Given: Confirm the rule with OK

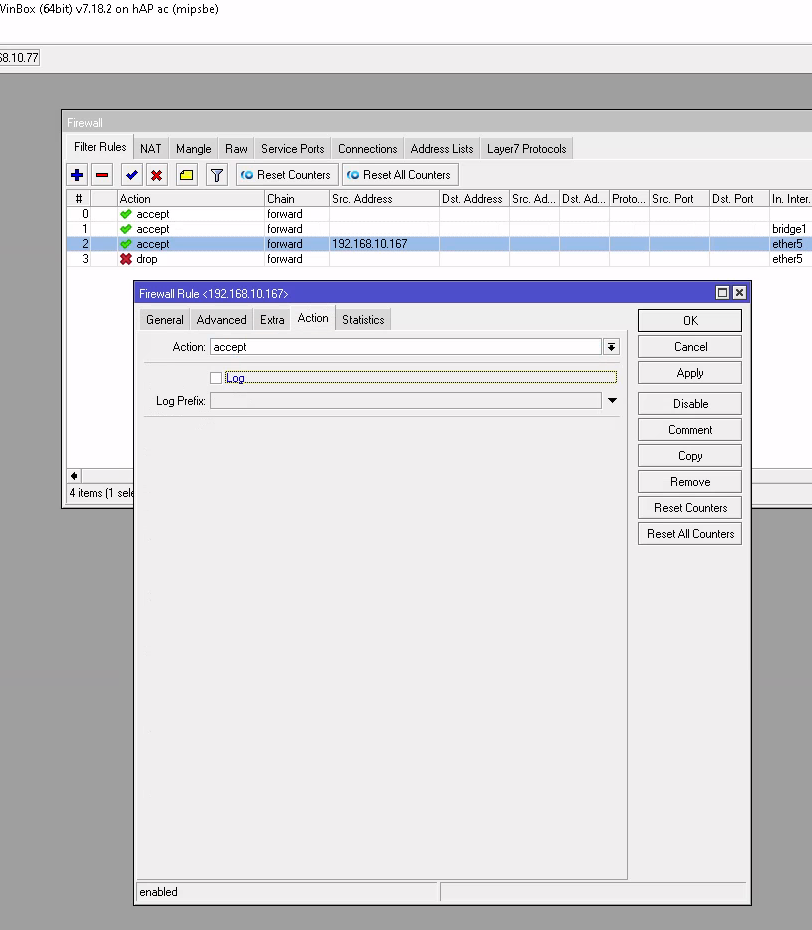Looking at the screenshot, I should 690,321.
